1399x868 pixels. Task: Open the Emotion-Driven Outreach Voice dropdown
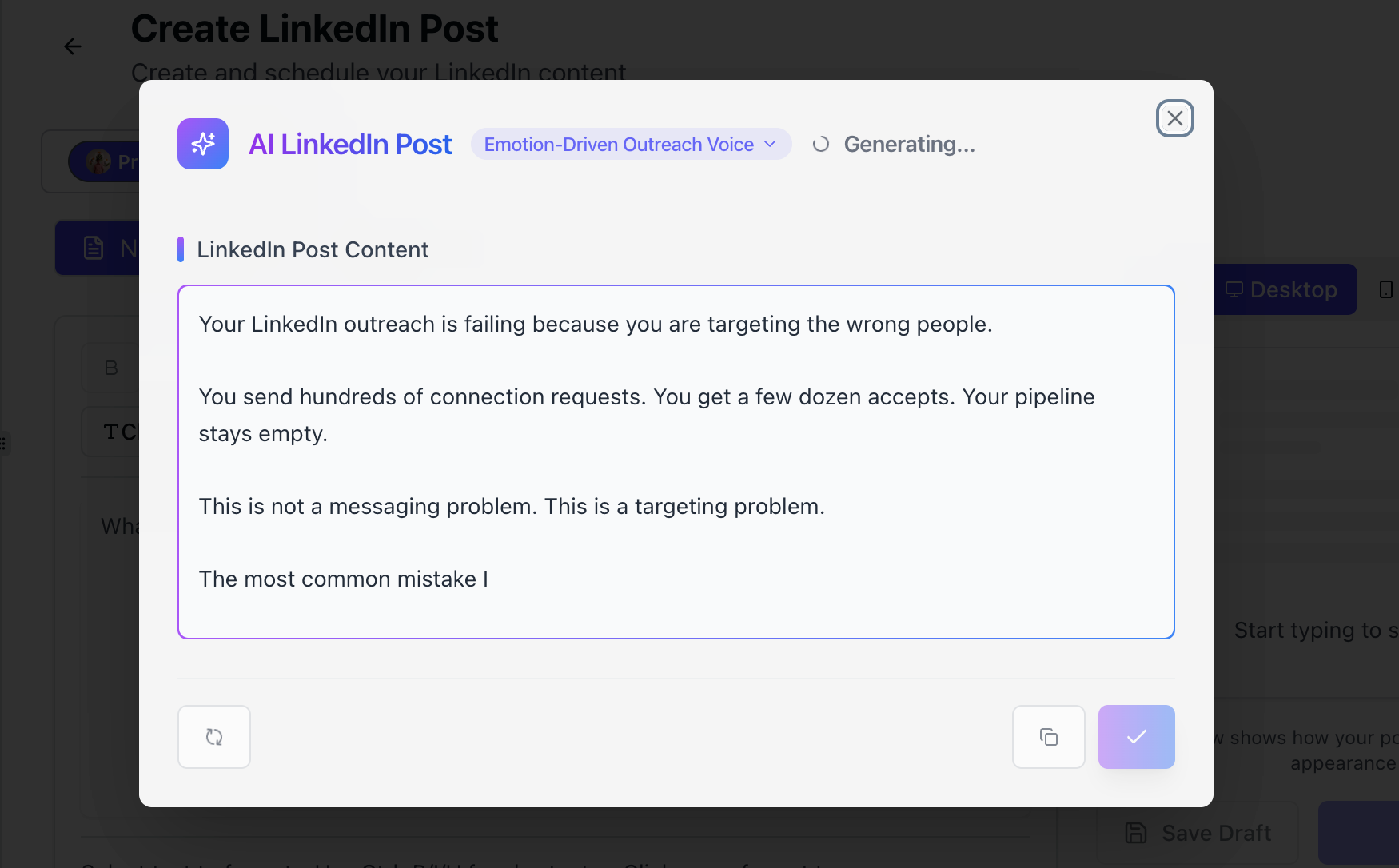[631, 145]
